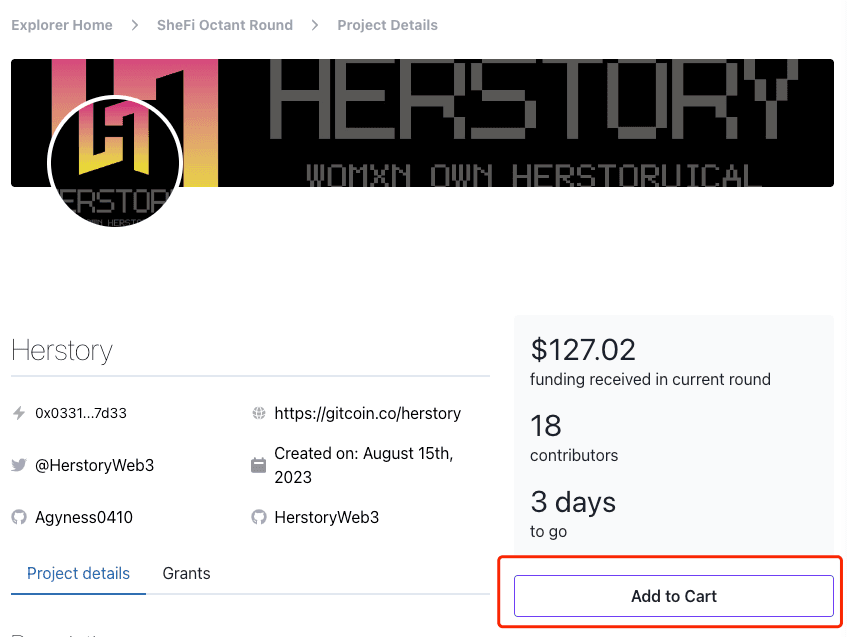Click the Herstory round profile logo

click(115, 162)
